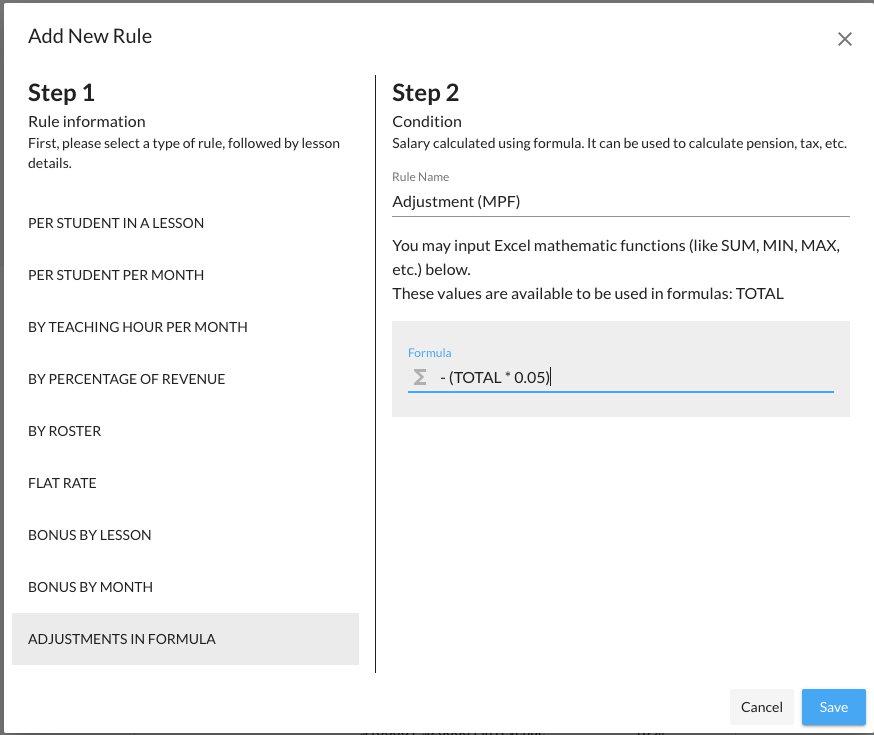Save the new rule
874x735 pixels.
(x=833, y=707)
